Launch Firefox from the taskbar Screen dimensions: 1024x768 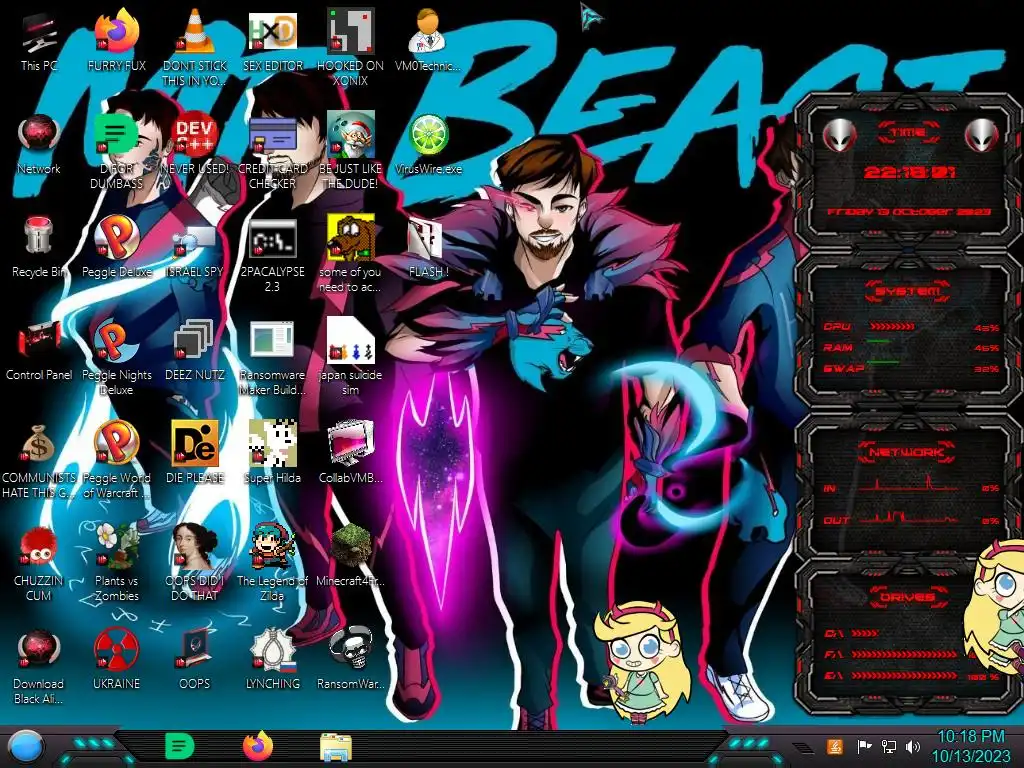tap(258, 746)
